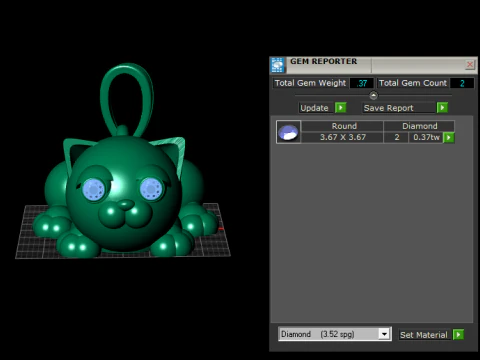480x360 pixels.
Task: Click the Total Gem Weight value .37
Action: click(x=362, y=83)
